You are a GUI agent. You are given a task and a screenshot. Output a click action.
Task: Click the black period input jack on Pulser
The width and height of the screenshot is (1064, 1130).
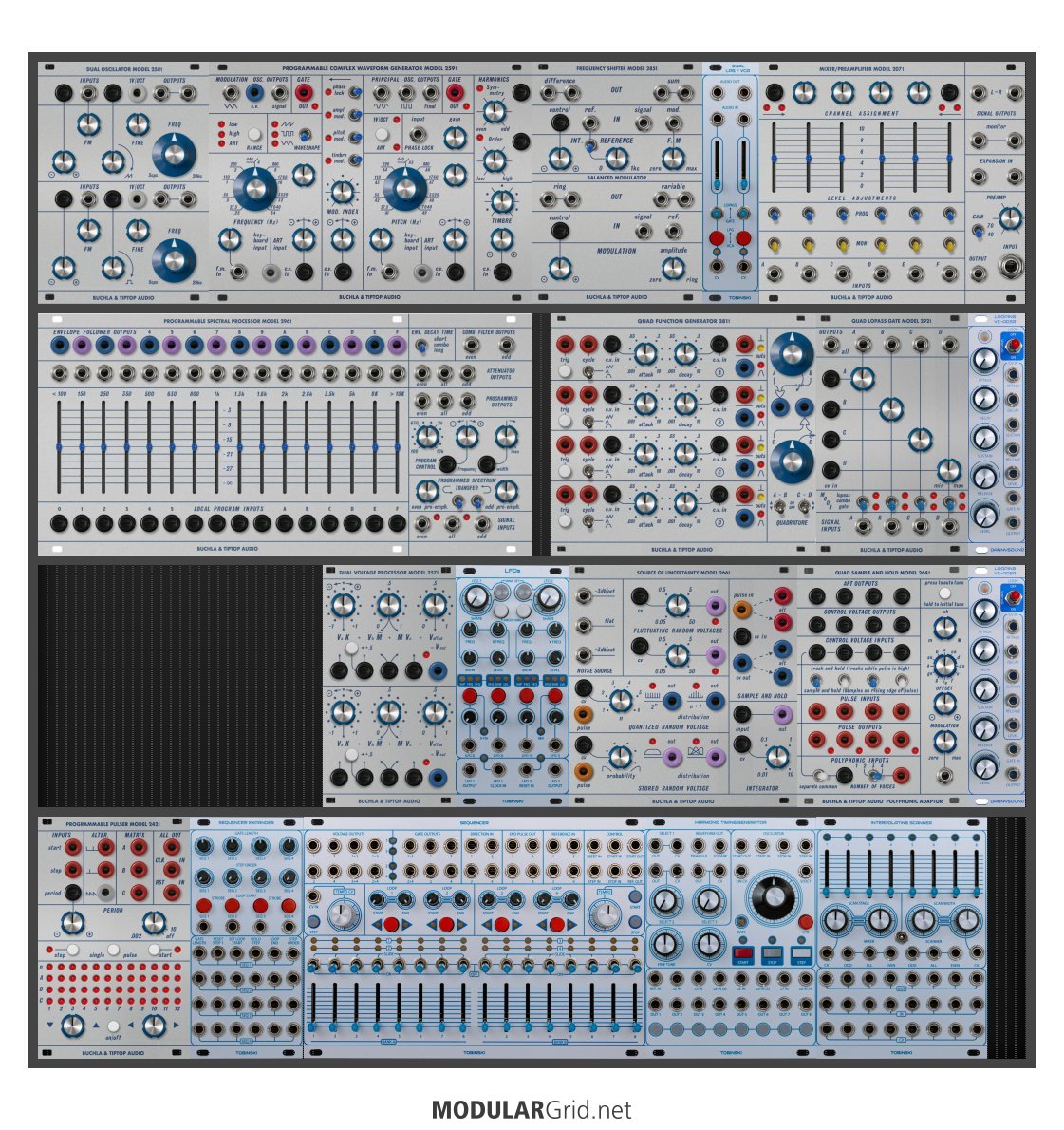(73, 893)
